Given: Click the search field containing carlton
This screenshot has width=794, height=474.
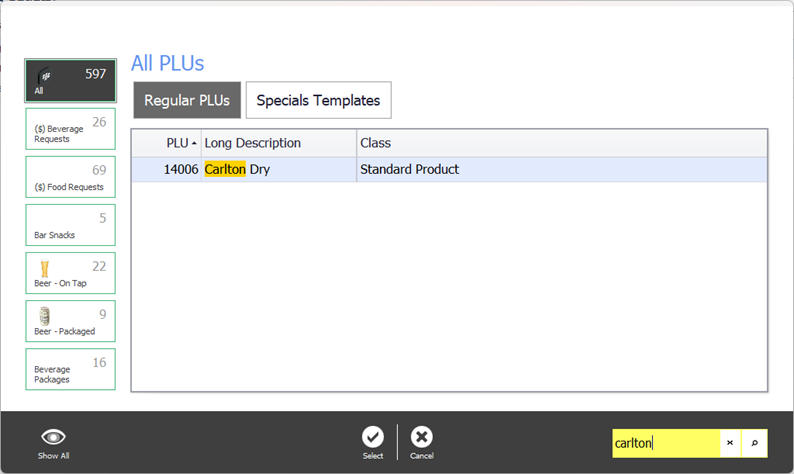Looking at the screenshot, I should pos(665,443).
